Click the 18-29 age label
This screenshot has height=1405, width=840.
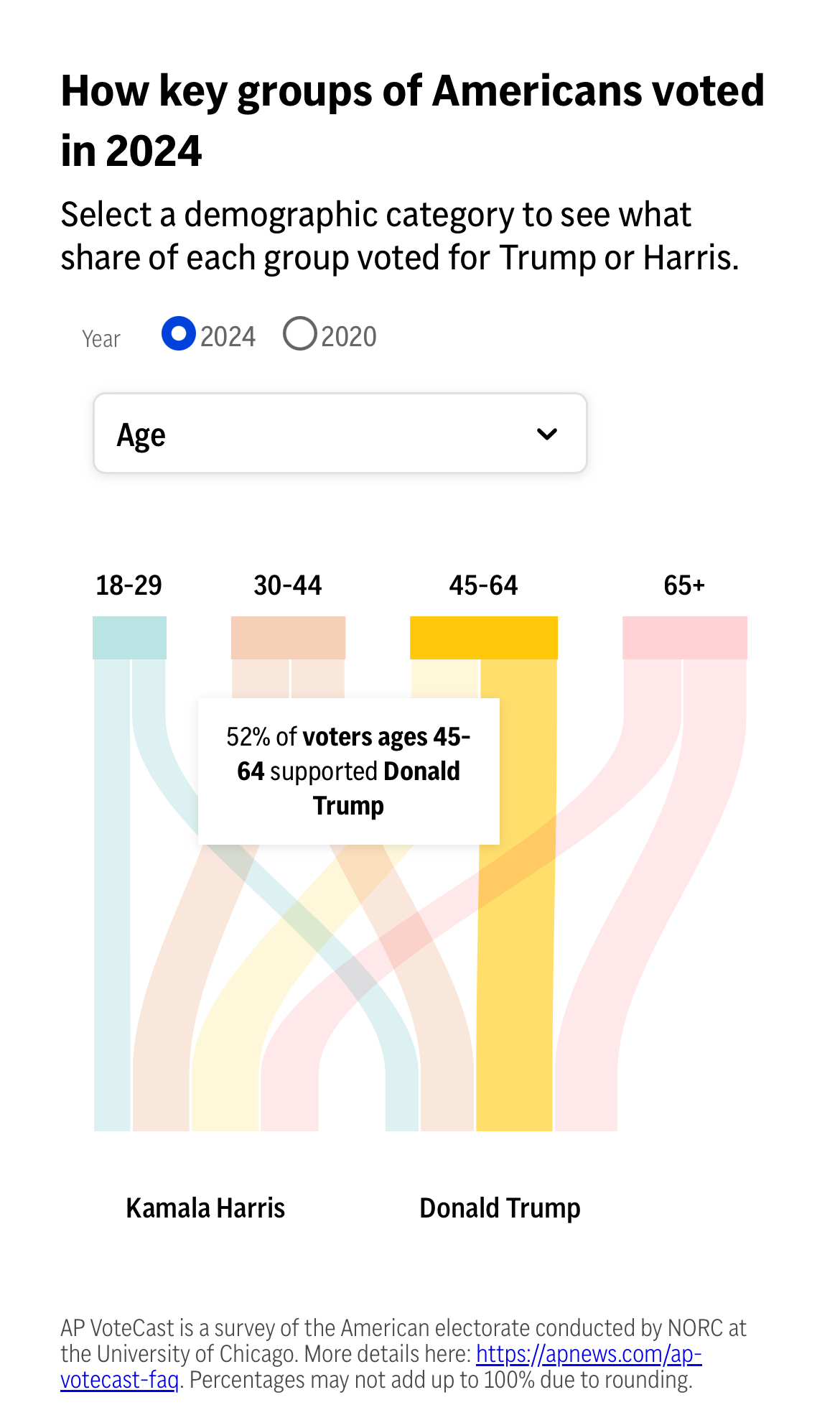tap(129, 585)
